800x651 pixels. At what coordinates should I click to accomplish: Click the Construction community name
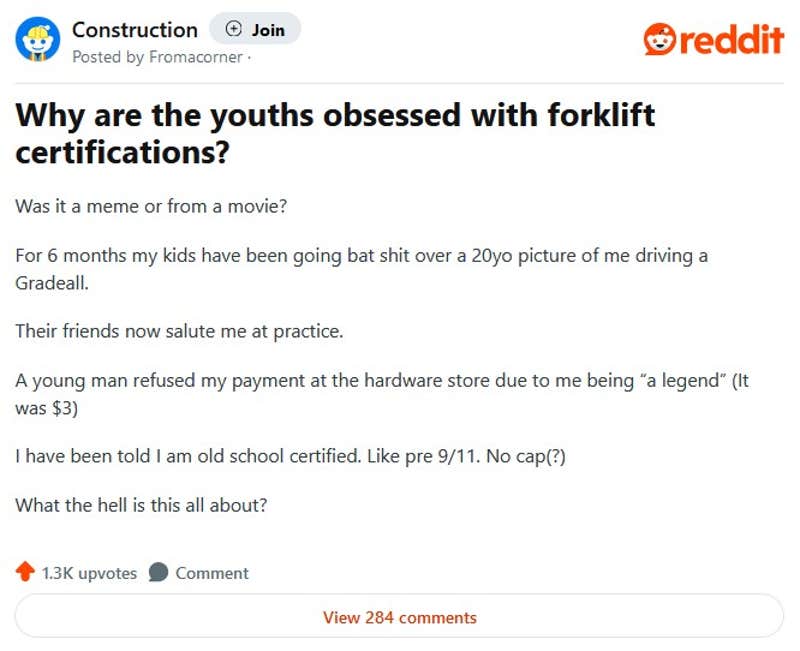point(134,29)
